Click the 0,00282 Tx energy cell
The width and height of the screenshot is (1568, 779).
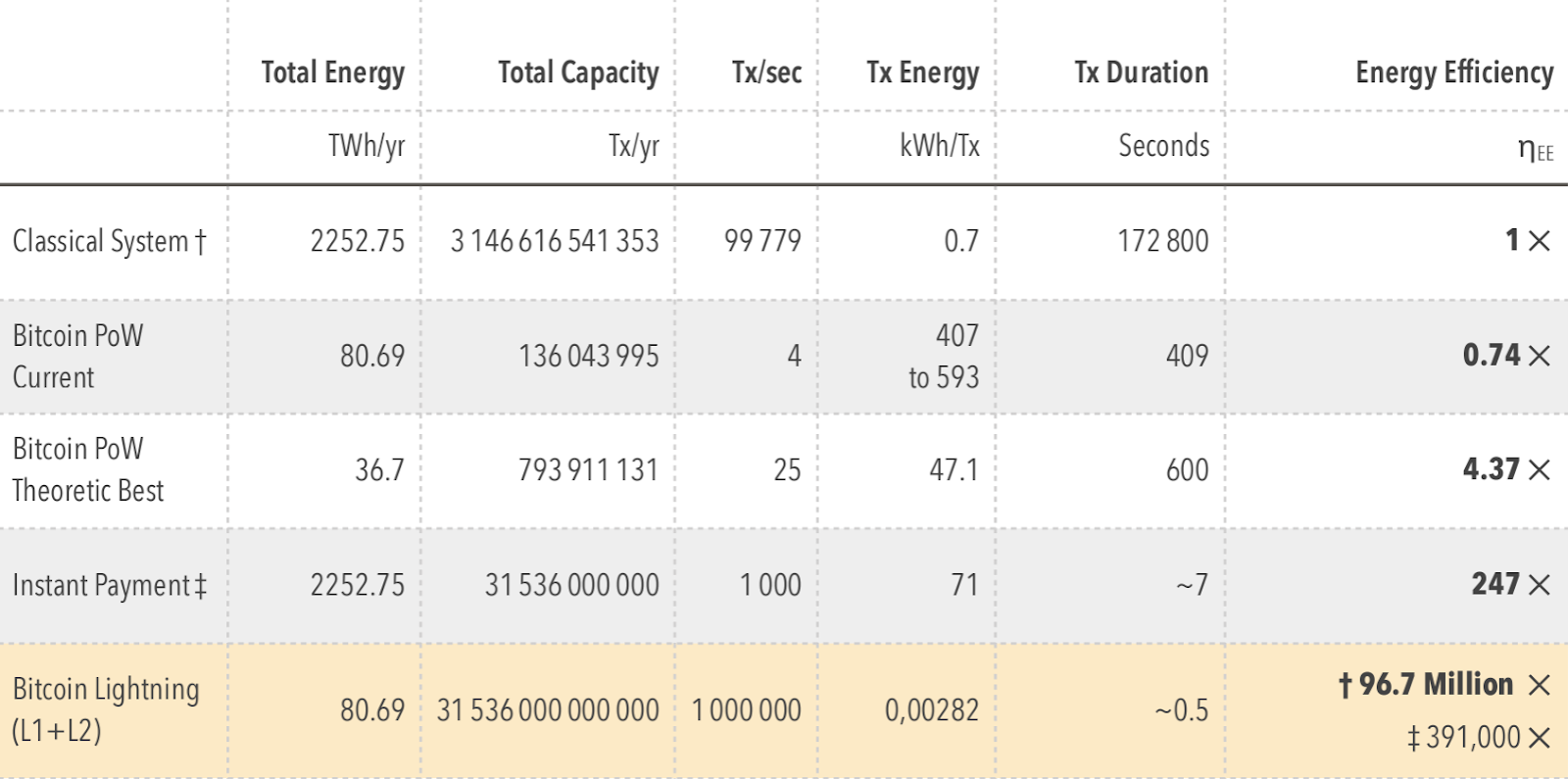(x=931, y=710)
